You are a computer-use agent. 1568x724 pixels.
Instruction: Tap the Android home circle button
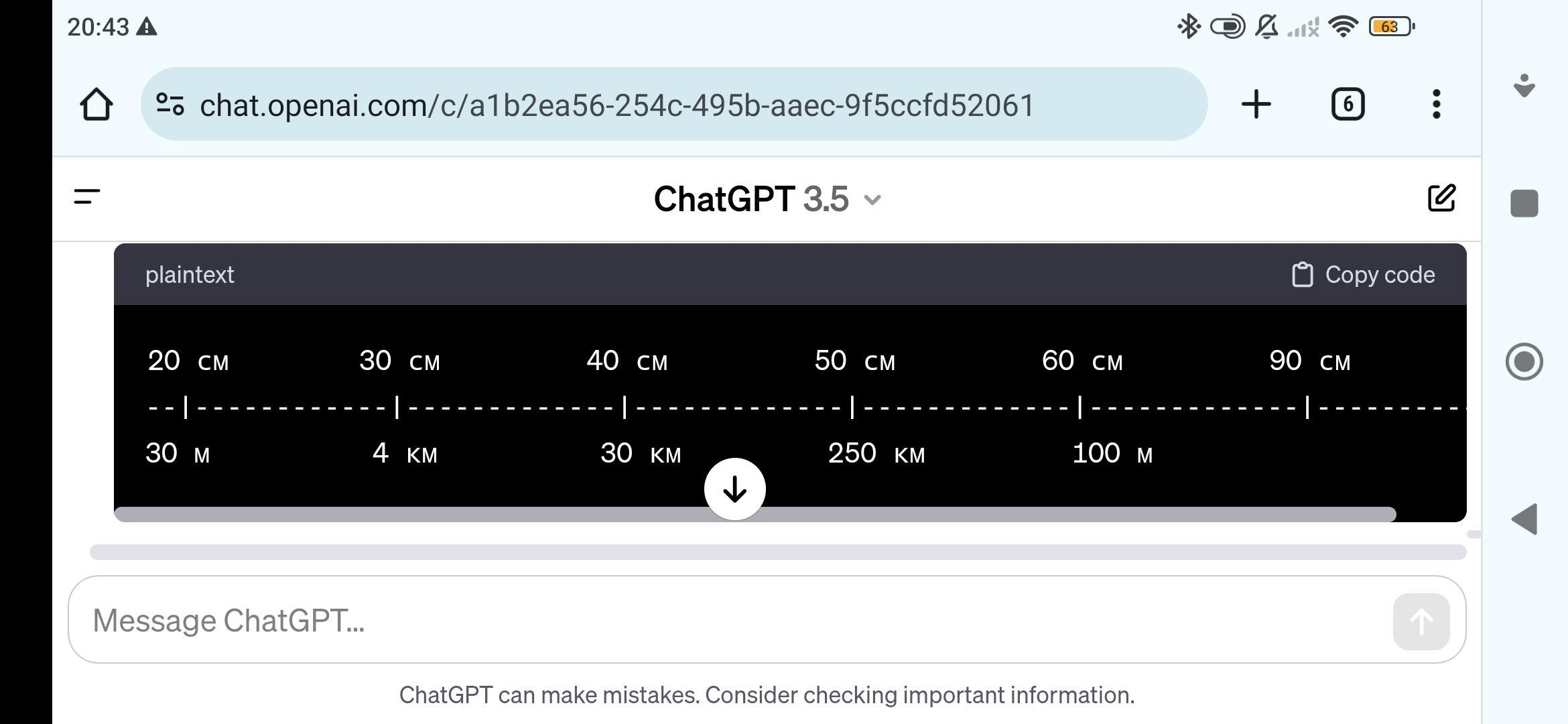pyautogui.click(x=1524, y=362)
